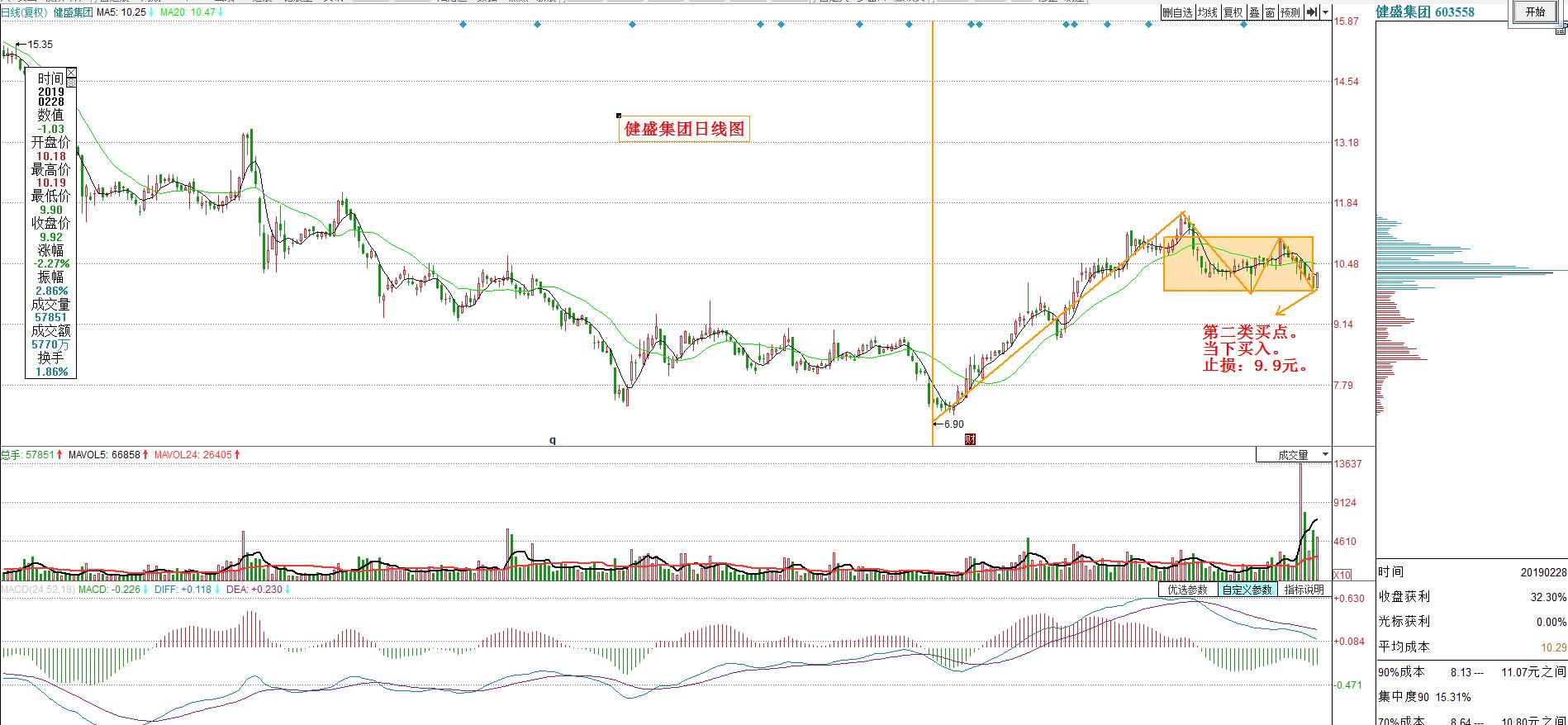Click the 叠 overlay button
1568x725 pixels.
pos(1253,12)
